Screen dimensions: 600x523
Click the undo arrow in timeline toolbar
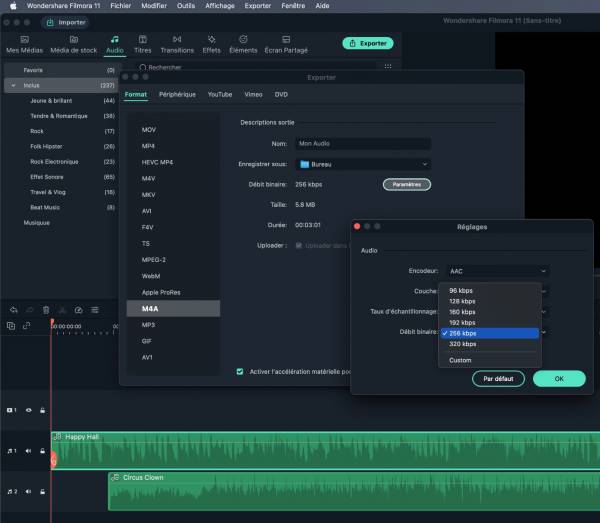click(x=13, y=309)
